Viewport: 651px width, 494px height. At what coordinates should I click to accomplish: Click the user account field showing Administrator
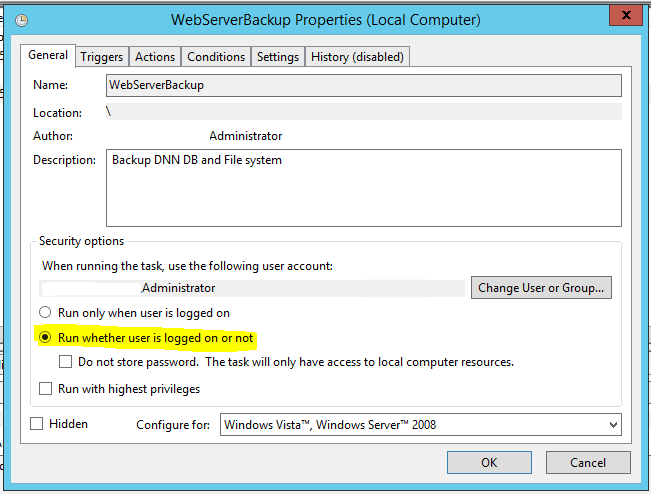tap(252, 288)
